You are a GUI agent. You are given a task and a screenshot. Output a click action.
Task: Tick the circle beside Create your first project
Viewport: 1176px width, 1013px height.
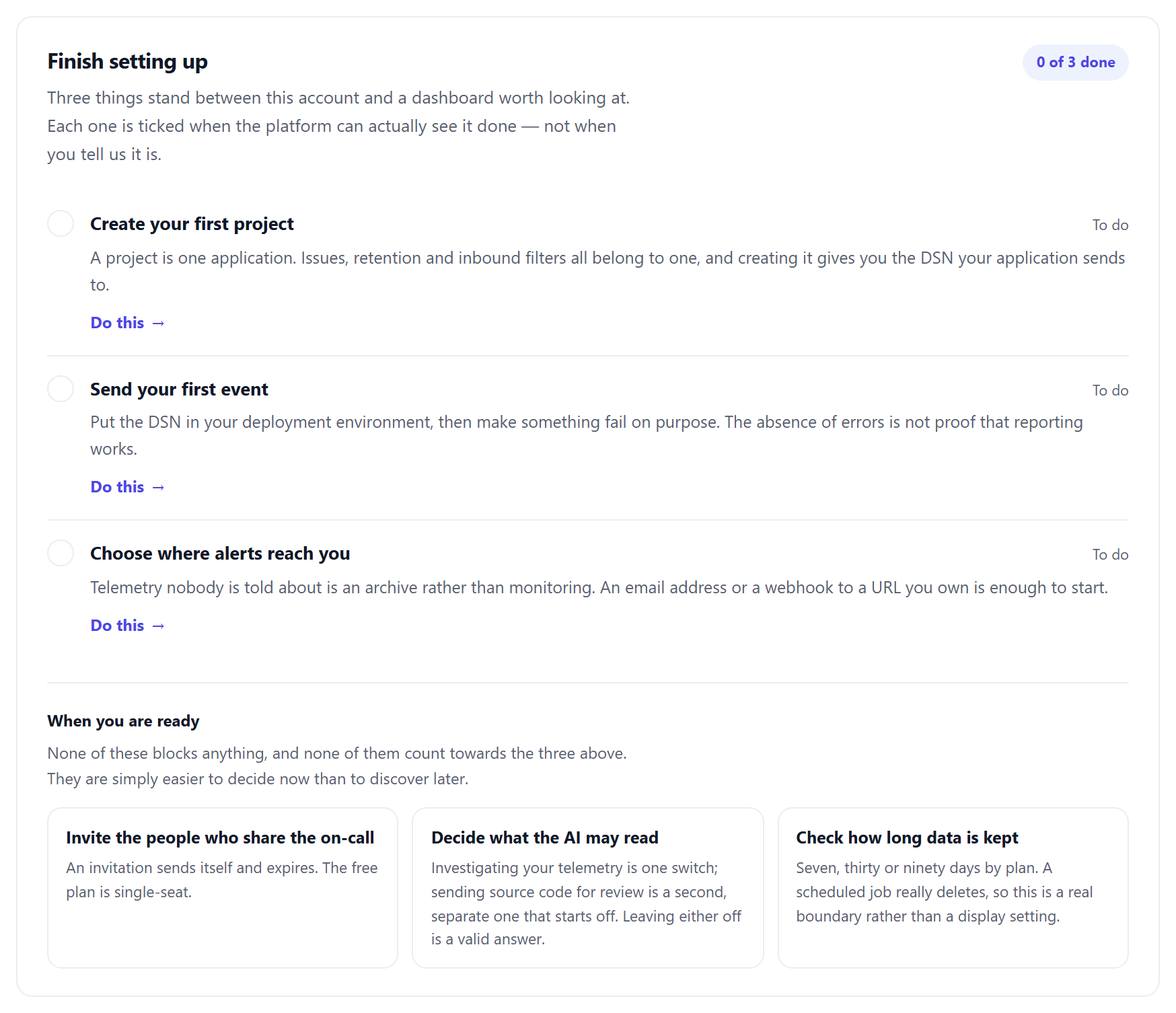(x=61, y=223)
